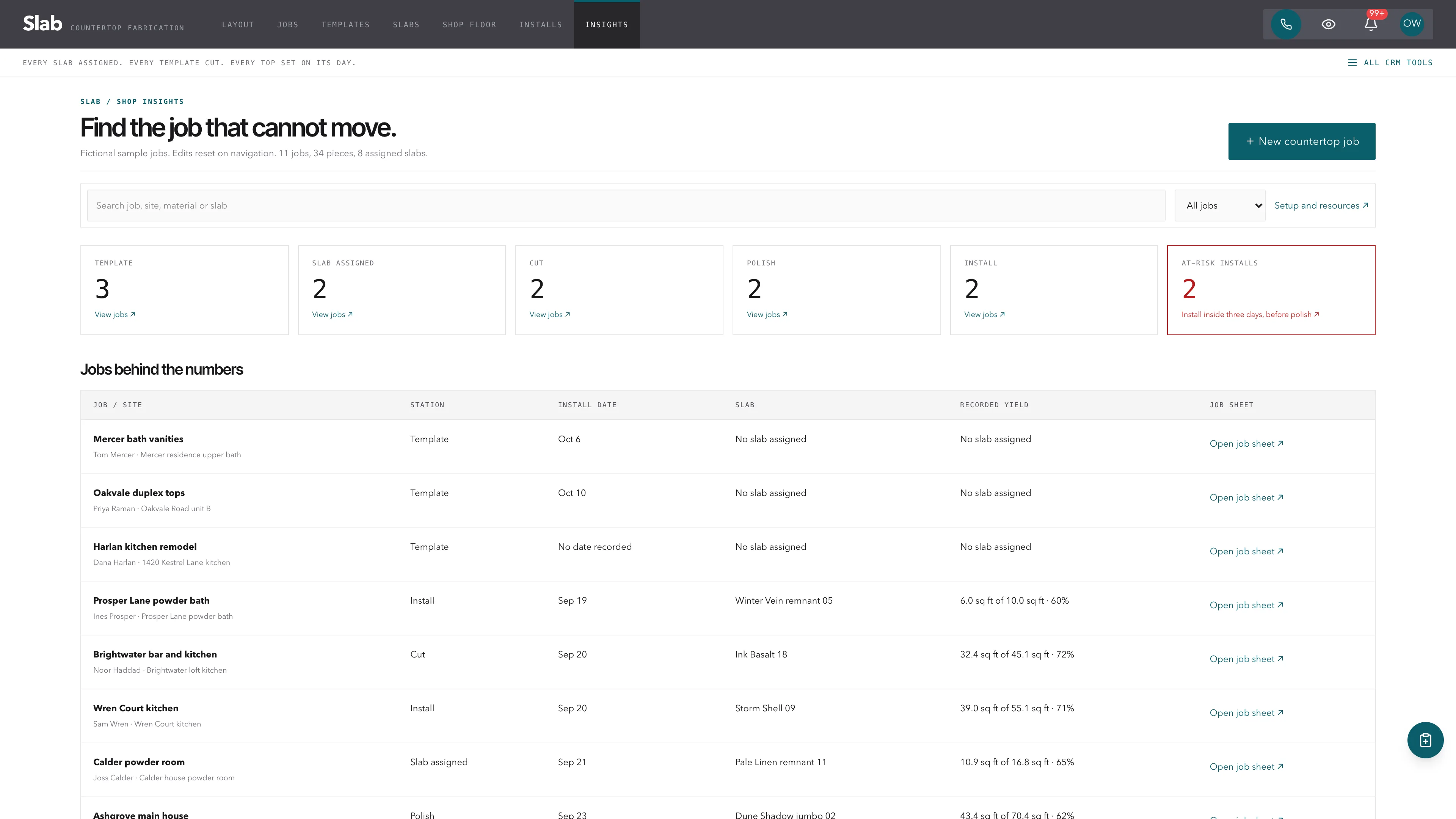View jobs in the Template card
1456x819 pixels.
pyautogui.click(x=115, y=315)
